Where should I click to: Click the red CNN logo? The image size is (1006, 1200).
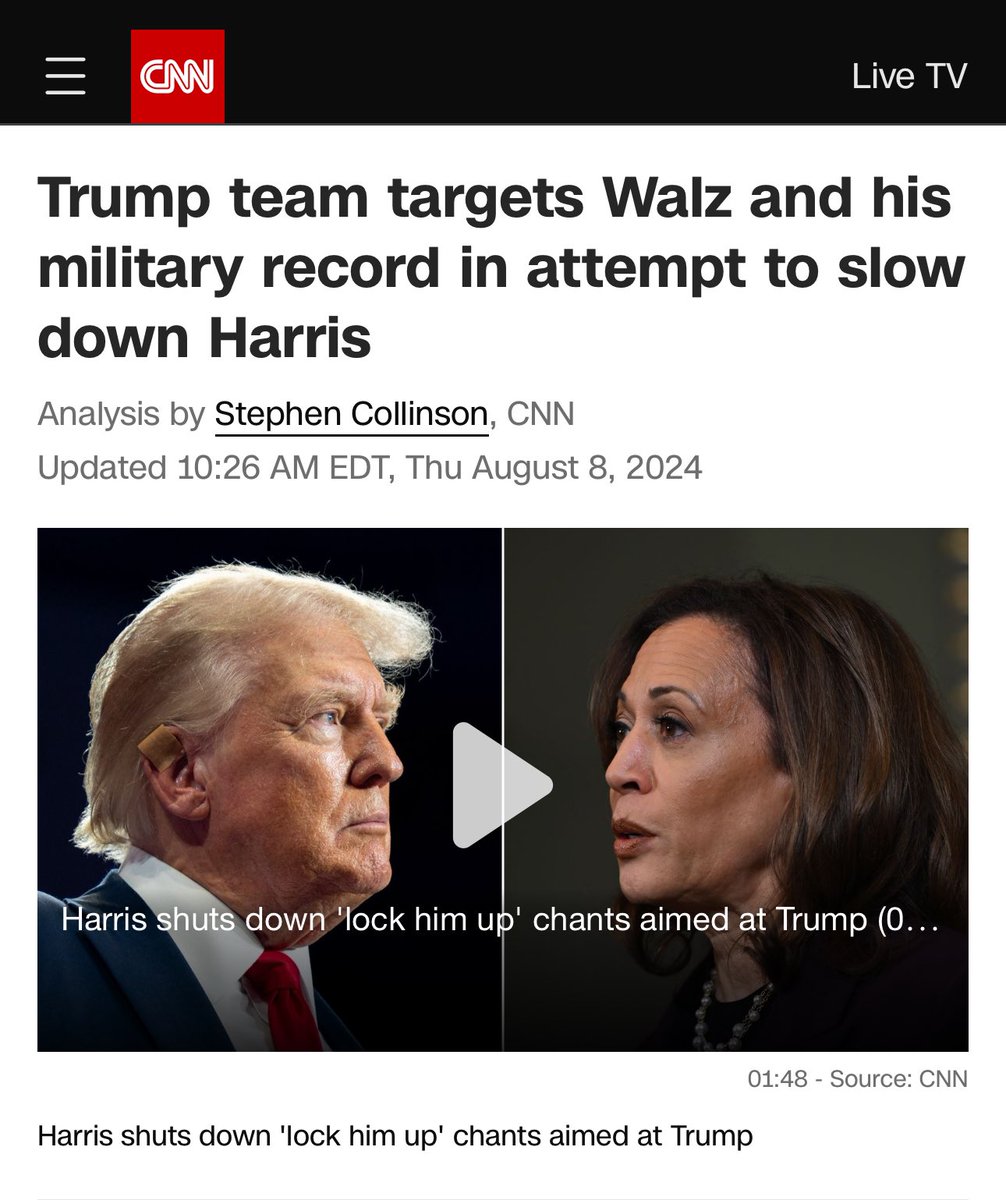tap(177, 76)
